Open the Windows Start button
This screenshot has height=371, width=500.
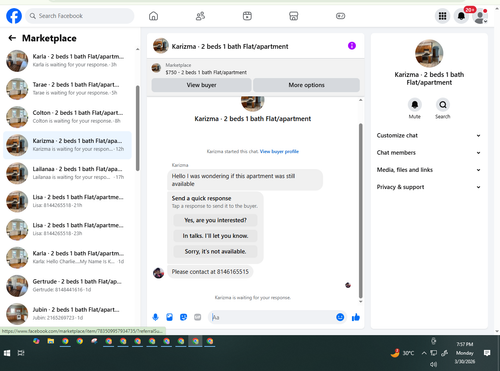(7, 353)
